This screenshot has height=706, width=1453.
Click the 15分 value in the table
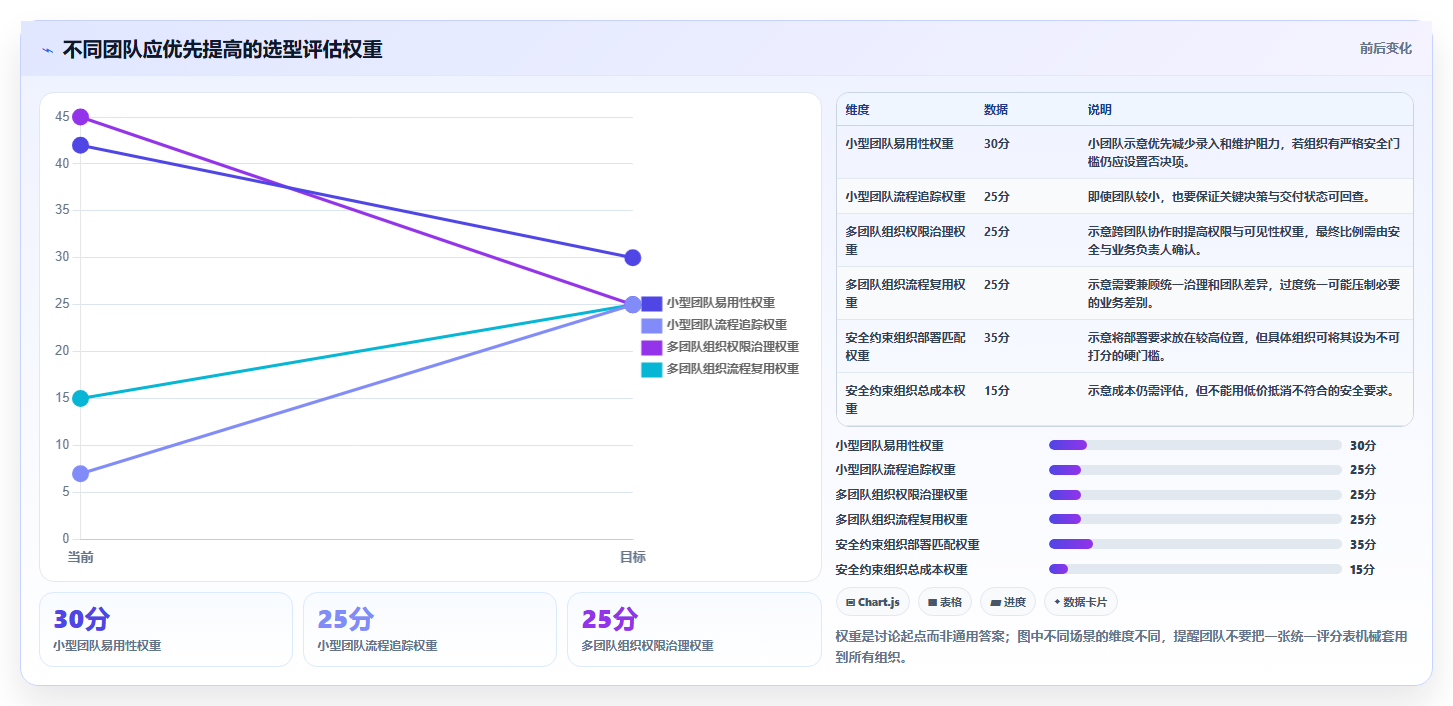pyautogui.click(x=997, y=391)
